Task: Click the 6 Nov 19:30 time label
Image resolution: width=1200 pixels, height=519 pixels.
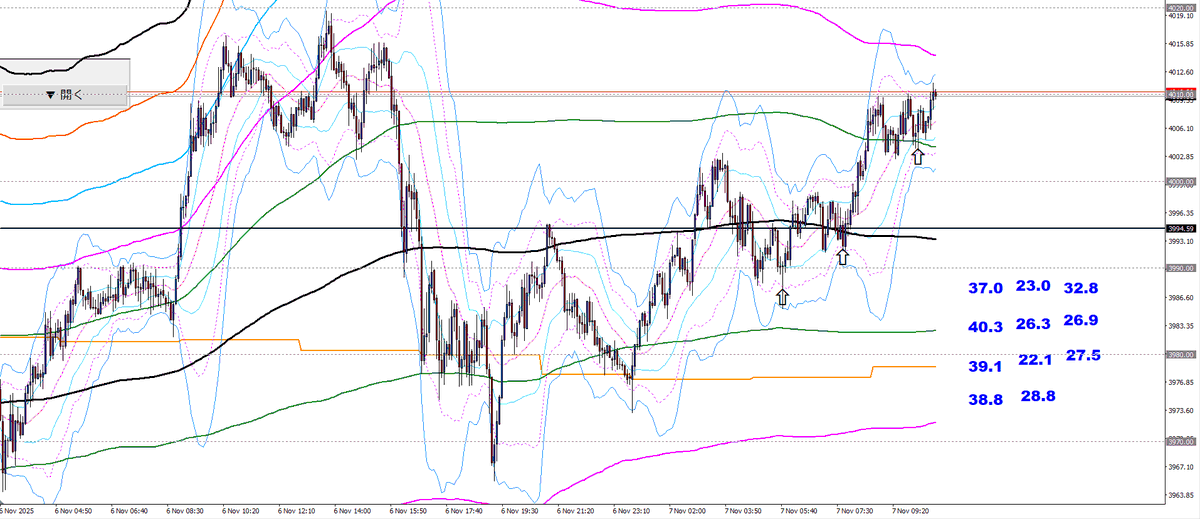Action: pyautogui.click(x=521, y=510)
